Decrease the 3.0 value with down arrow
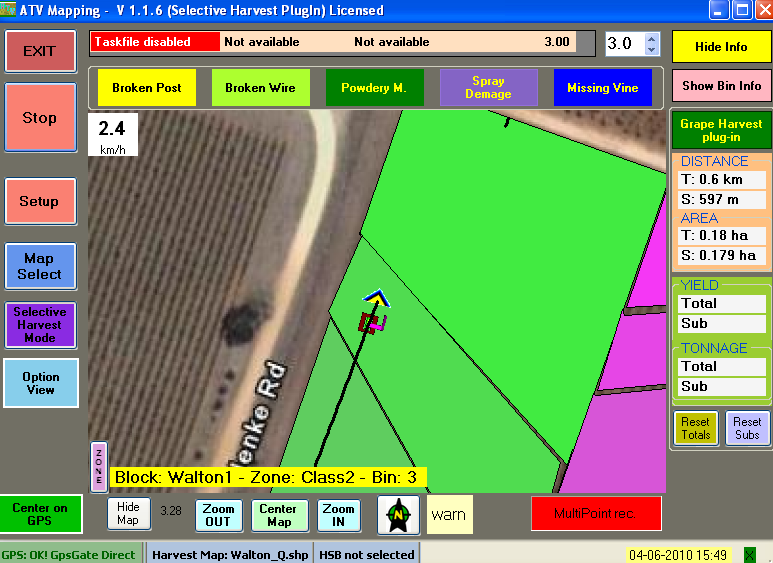773x563 pixels. 652,50
